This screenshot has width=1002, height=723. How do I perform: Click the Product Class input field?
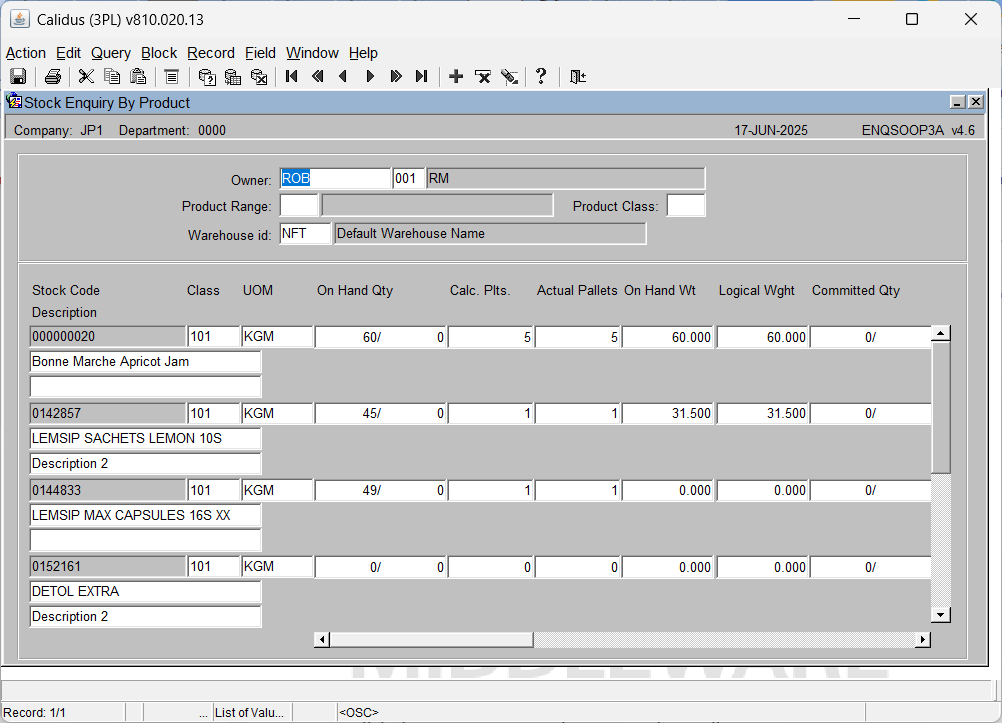(x=686, y=206)
